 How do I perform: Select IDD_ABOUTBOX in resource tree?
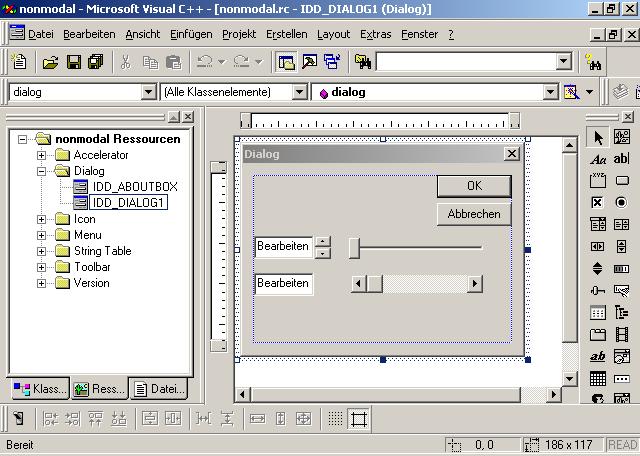[x=135, y=187]
